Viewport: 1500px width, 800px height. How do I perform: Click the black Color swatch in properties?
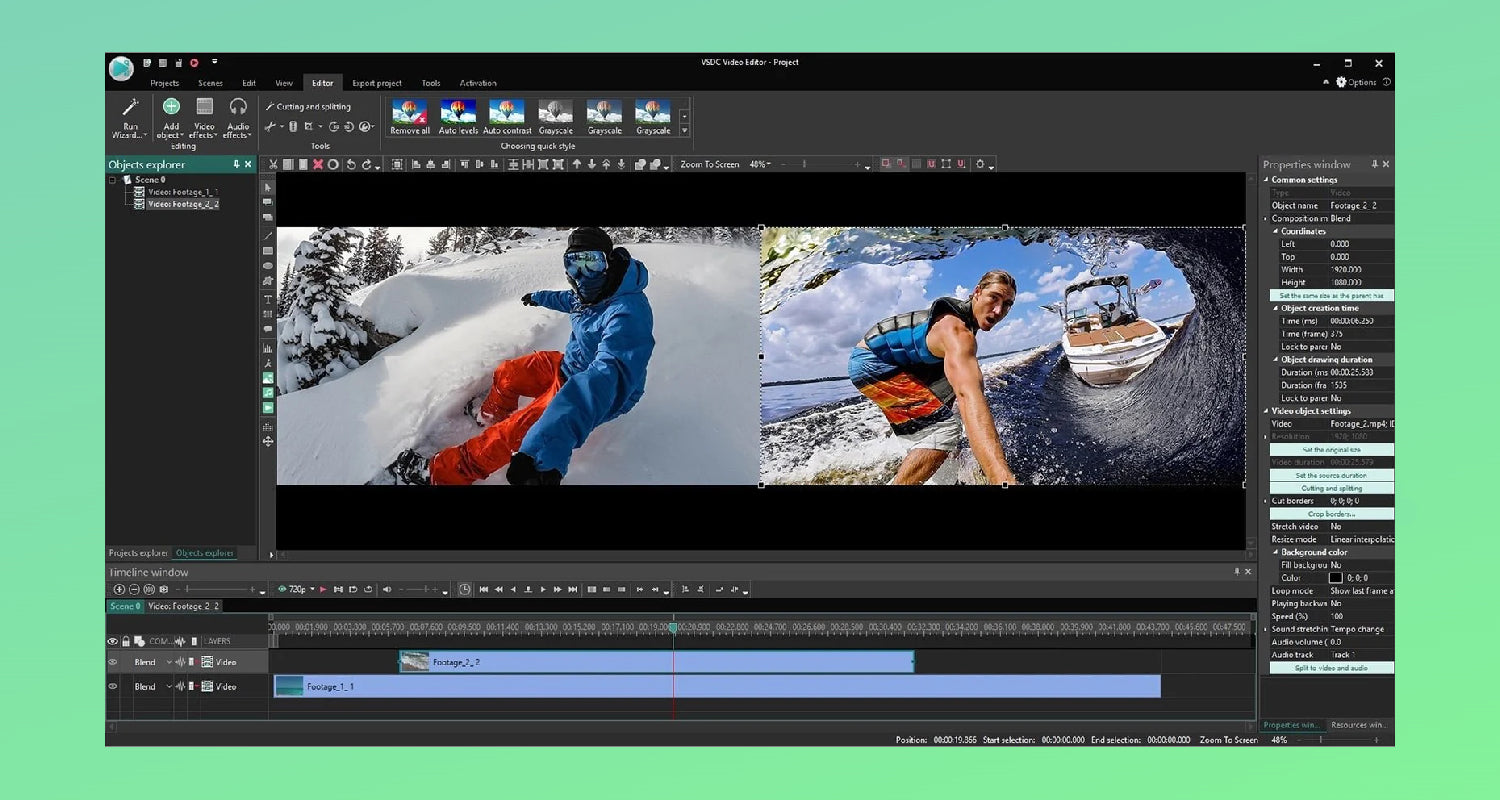point(1335,578)
